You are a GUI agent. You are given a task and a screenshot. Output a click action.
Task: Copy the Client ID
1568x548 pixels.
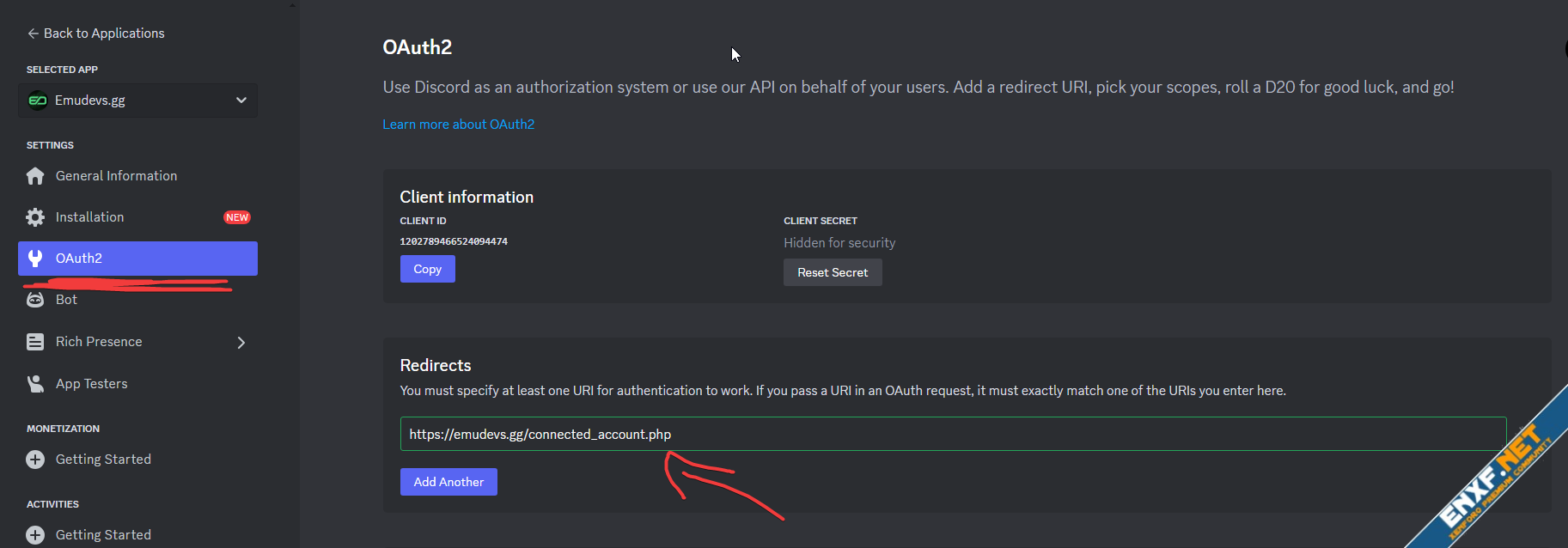pyautogui.click(x=427, y=270)
